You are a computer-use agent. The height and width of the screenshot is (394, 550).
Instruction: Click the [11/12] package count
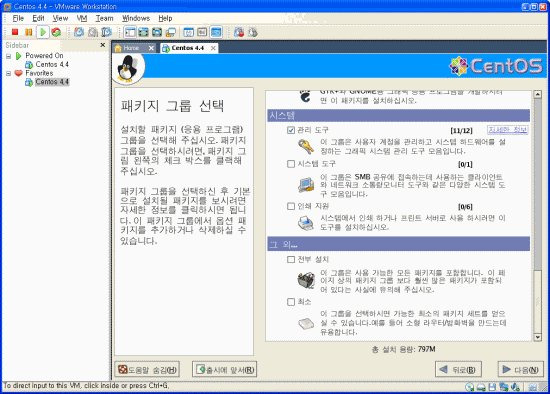pos(461,131)
